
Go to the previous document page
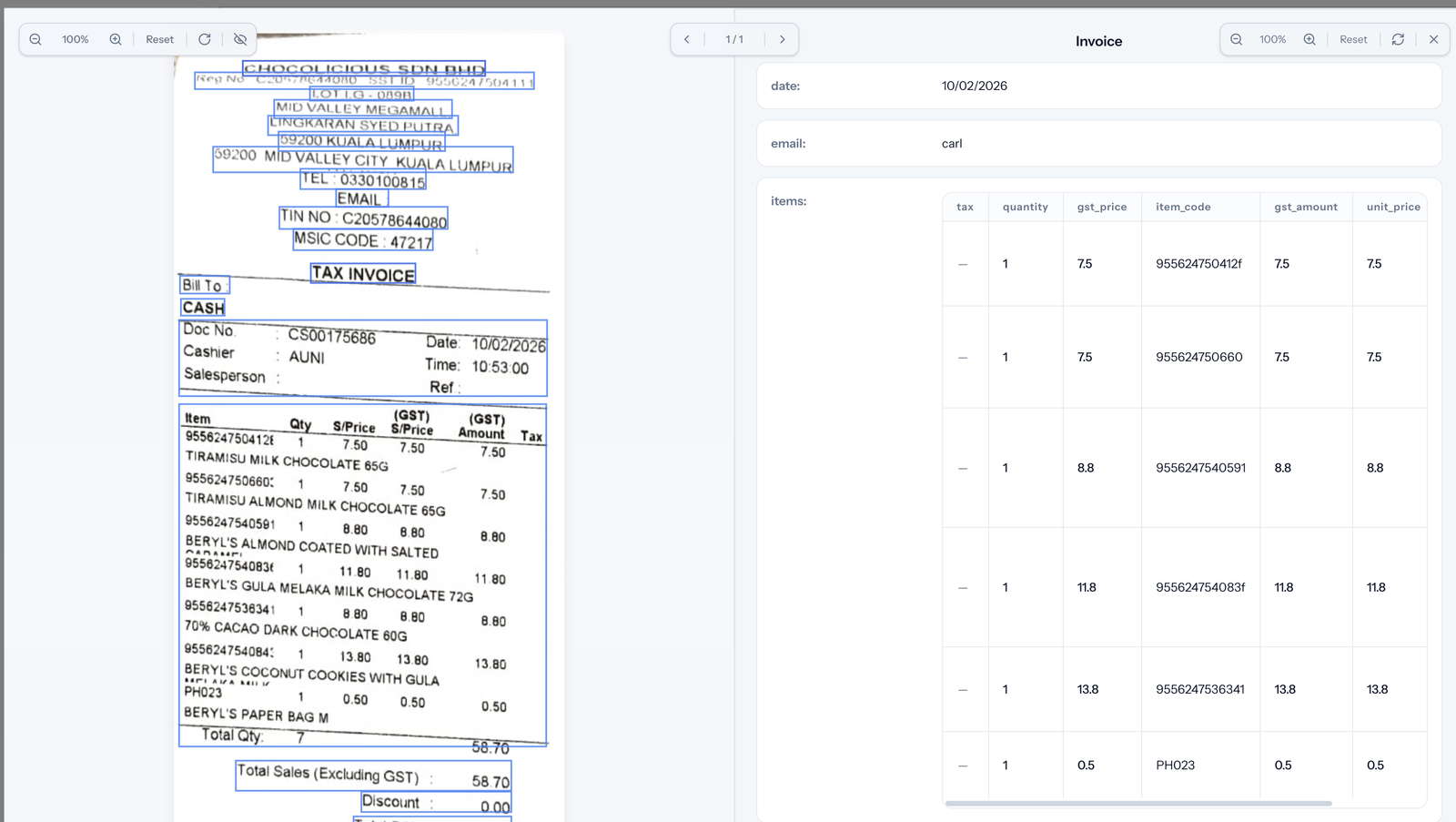tap(687, 39)
